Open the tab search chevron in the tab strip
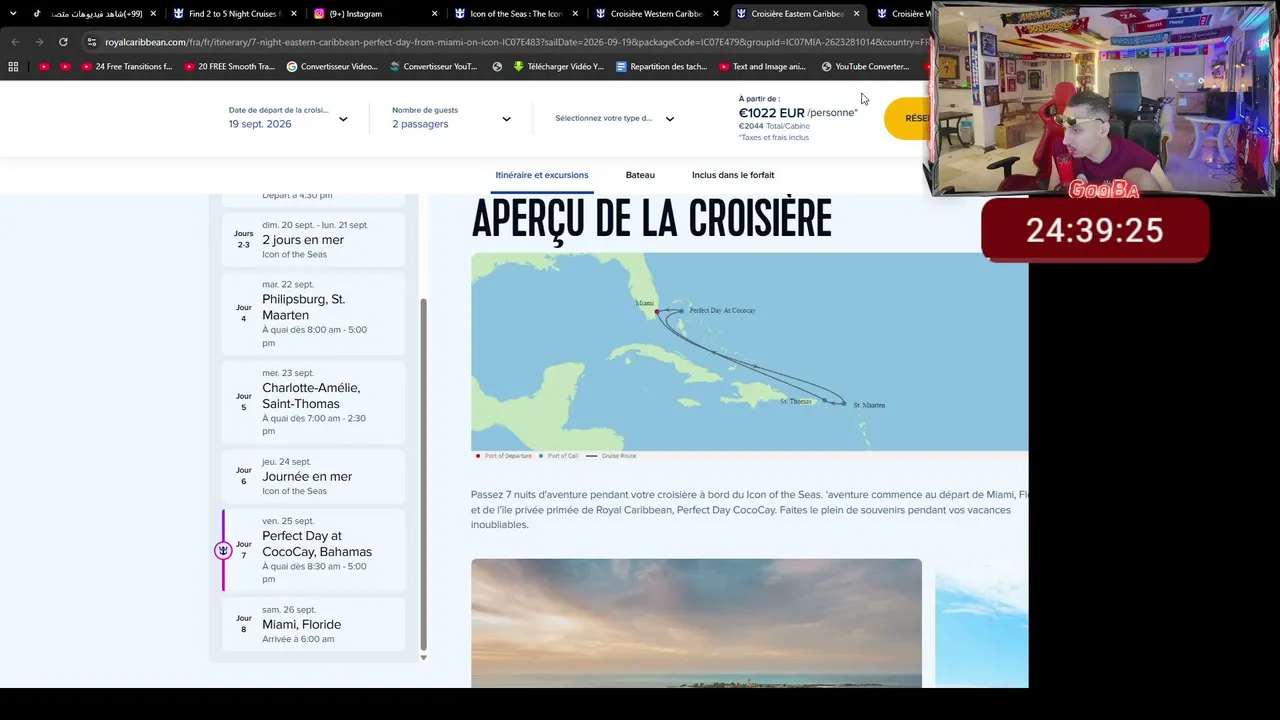The width and height of the screenshot is (1280, 720). pyautogui.click(x=13, y=13)
